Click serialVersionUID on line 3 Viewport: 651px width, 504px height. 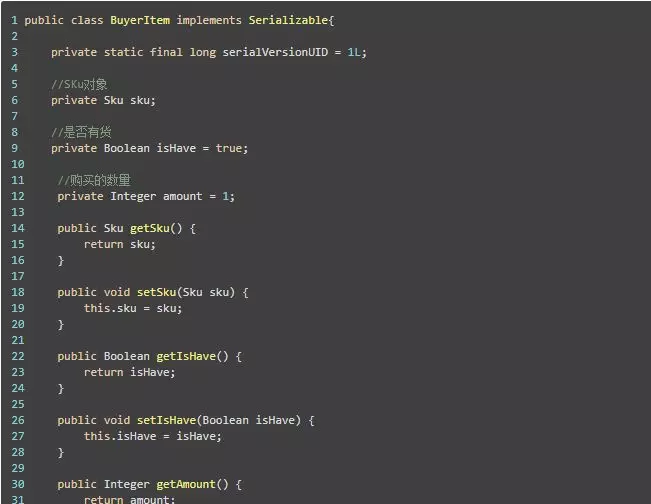coord(275,52)
